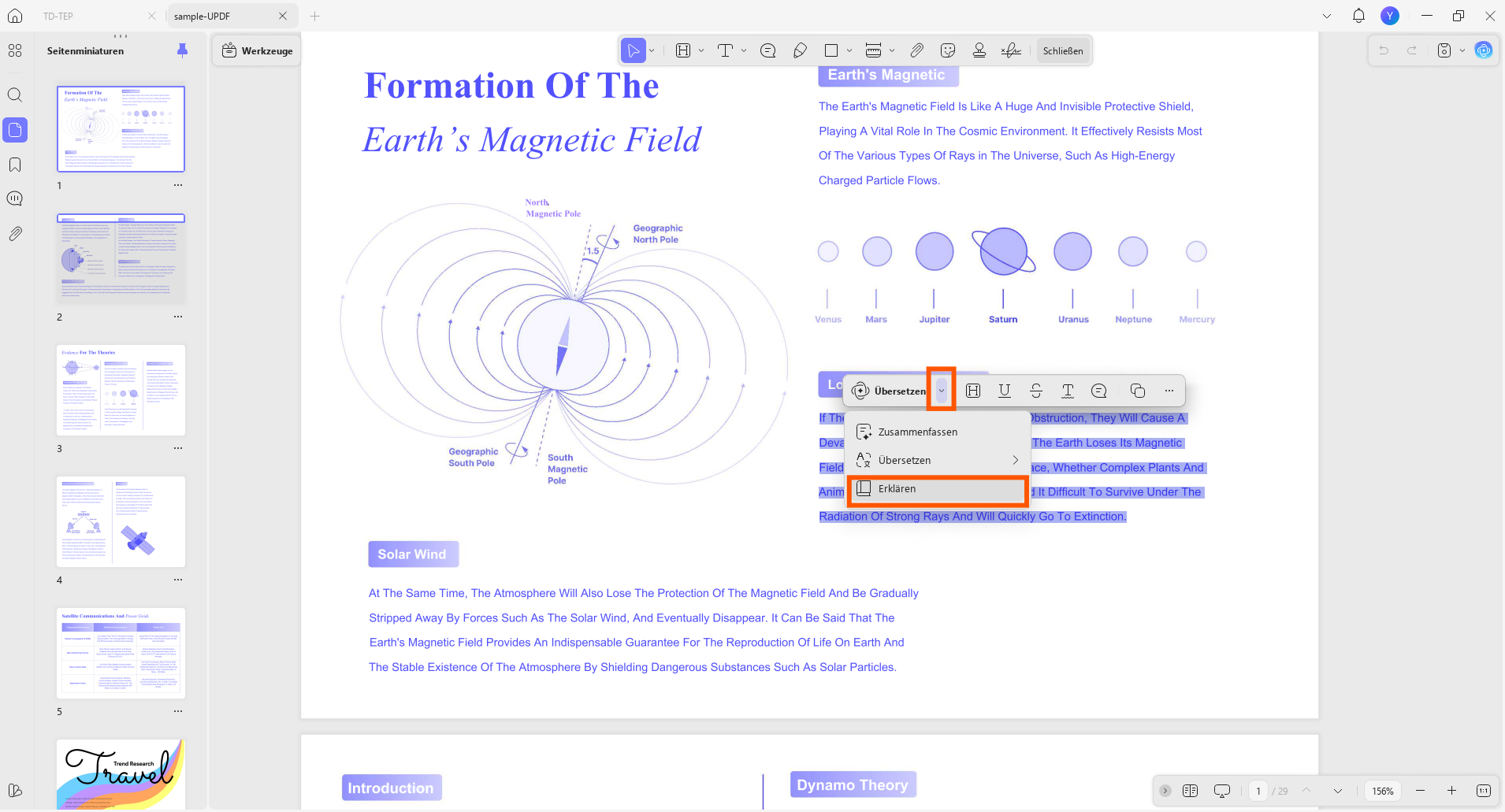Choose Zusammenfassen from the AI menu
1505x812 pixels.
coord(938,432)
